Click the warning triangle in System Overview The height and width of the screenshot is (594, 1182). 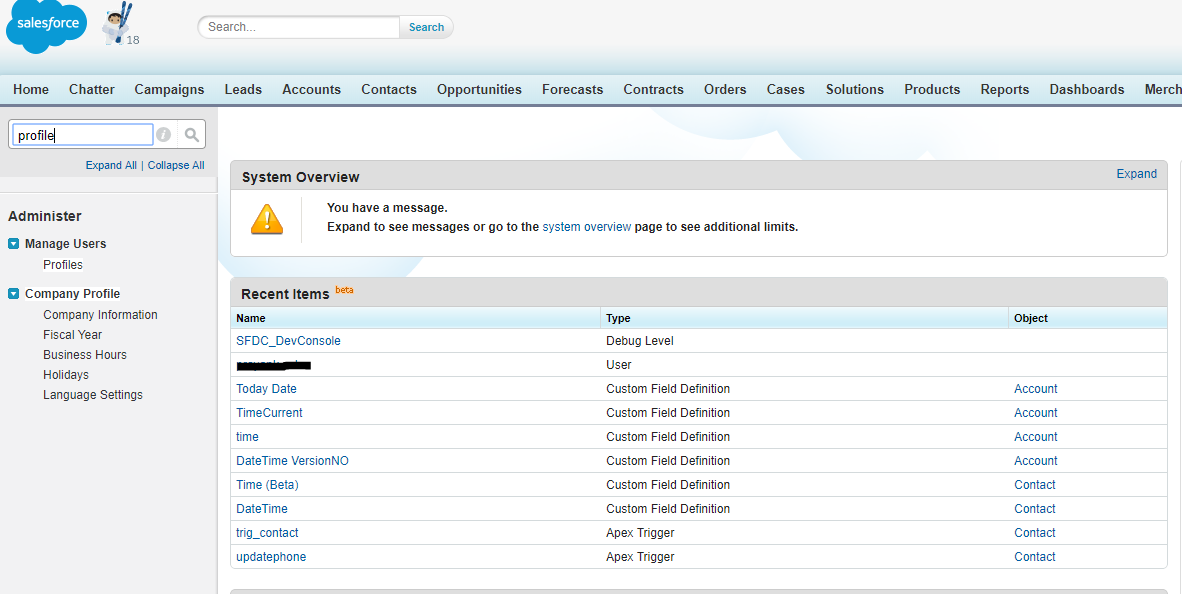coord(267,218)
